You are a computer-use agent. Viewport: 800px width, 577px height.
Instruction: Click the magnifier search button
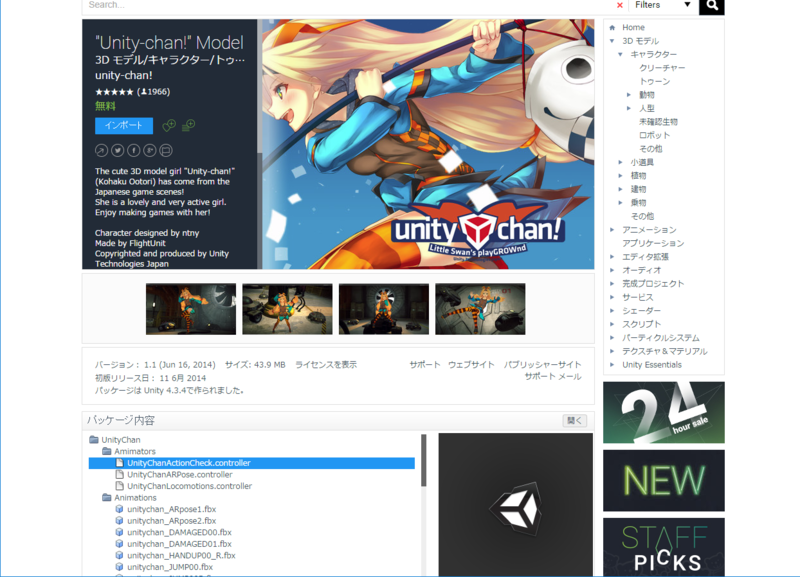[712, 7]
